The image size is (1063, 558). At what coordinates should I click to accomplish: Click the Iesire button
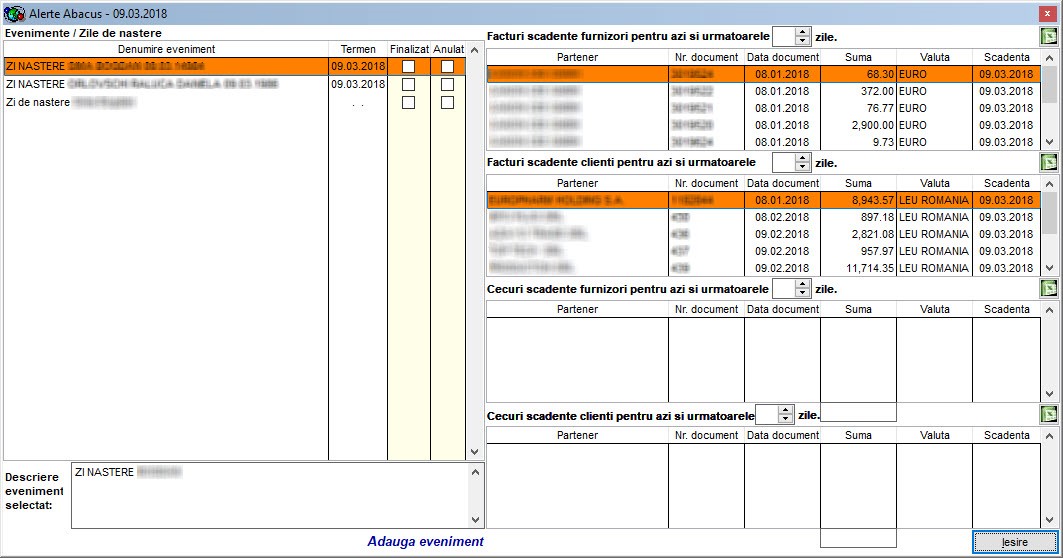click(x=1015, y=542)
